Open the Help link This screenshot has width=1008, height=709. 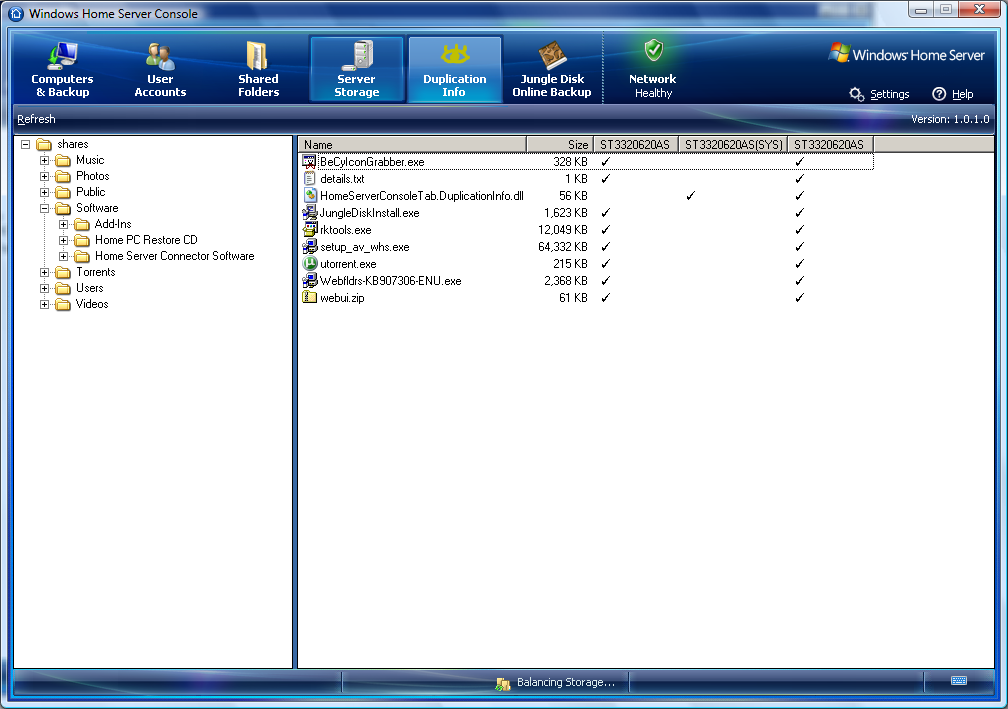tap(953, 94)
